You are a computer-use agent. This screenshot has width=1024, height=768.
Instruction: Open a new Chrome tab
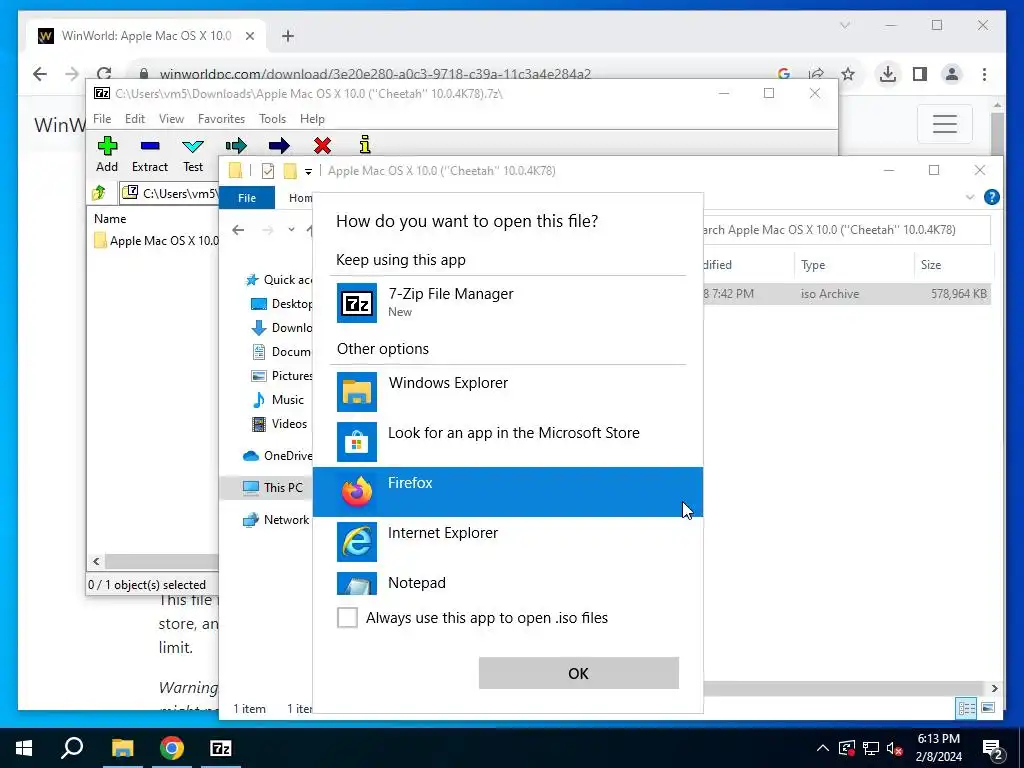coord(288,36)
